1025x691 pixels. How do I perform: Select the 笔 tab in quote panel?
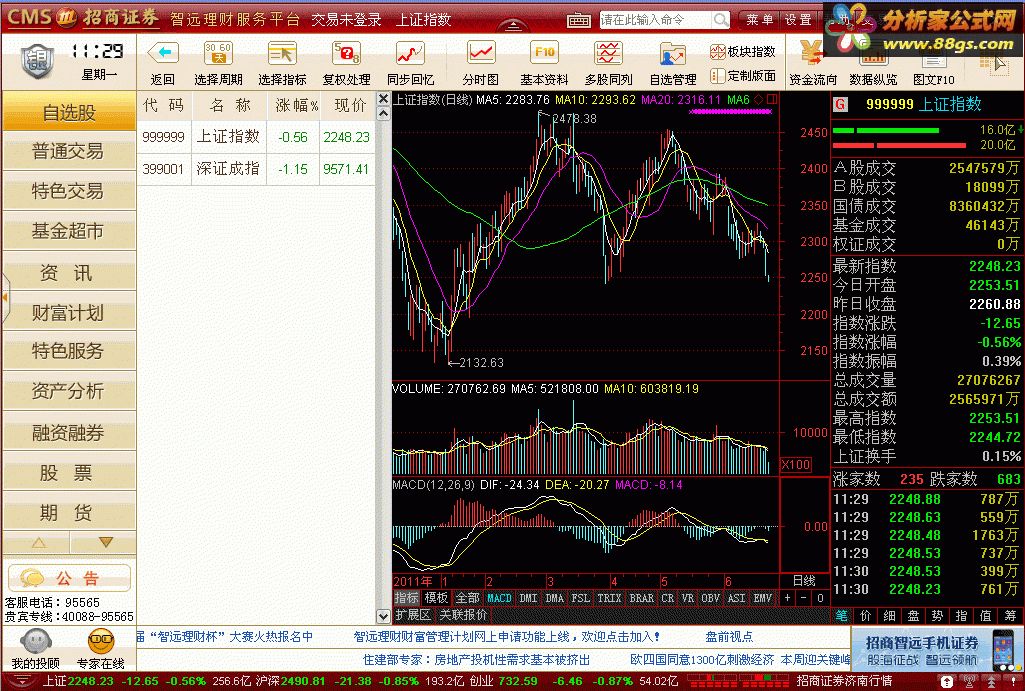pyautogui.click(x=841, y=615)
